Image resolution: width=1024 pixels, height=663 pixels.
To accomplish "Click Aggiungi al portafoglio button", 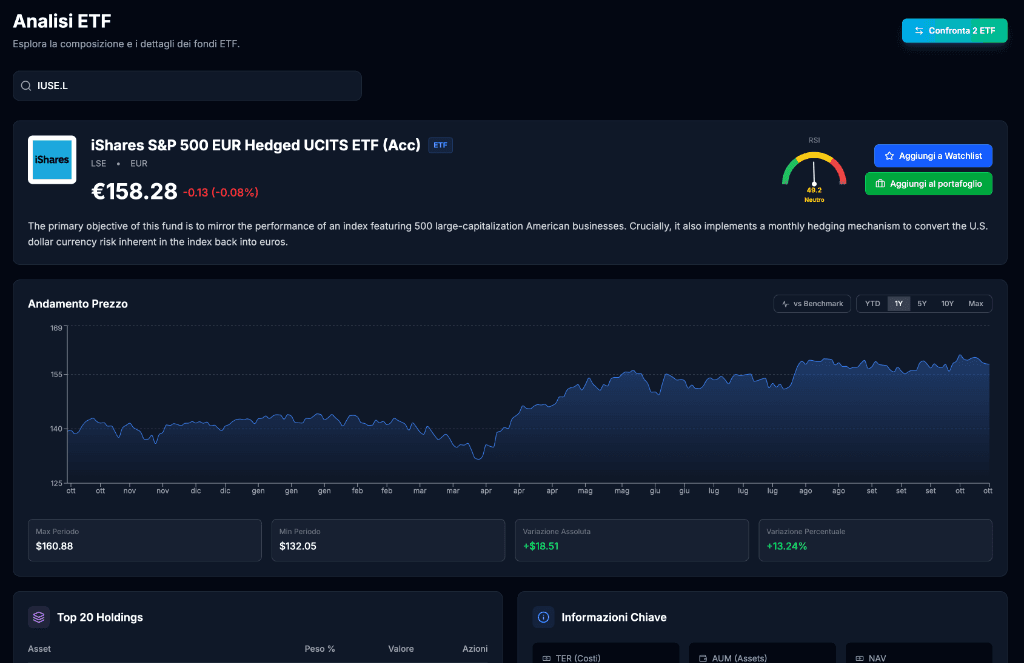I will point(929,184).
